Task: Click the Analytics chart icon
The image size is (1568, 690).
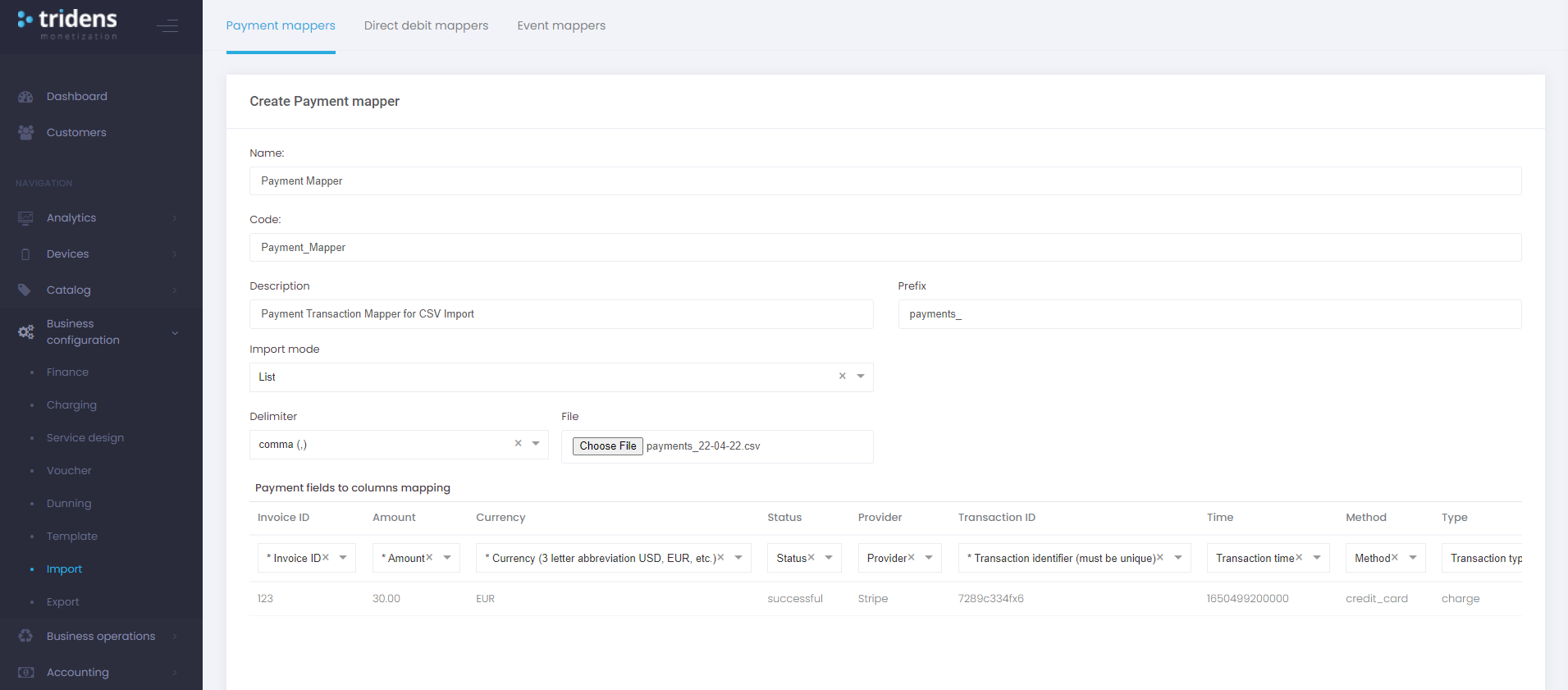Action: 25,218
